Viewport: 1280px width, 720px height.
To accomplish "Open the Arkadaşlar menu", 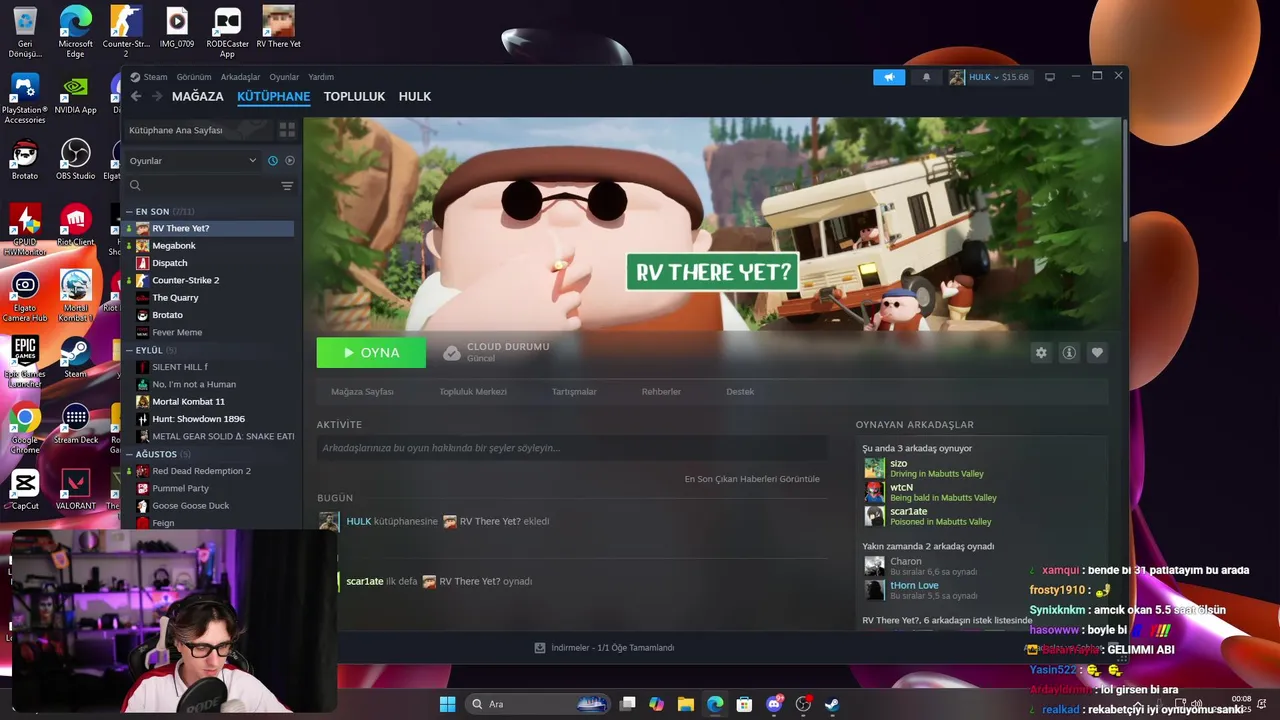I will (x=240, y=77).
